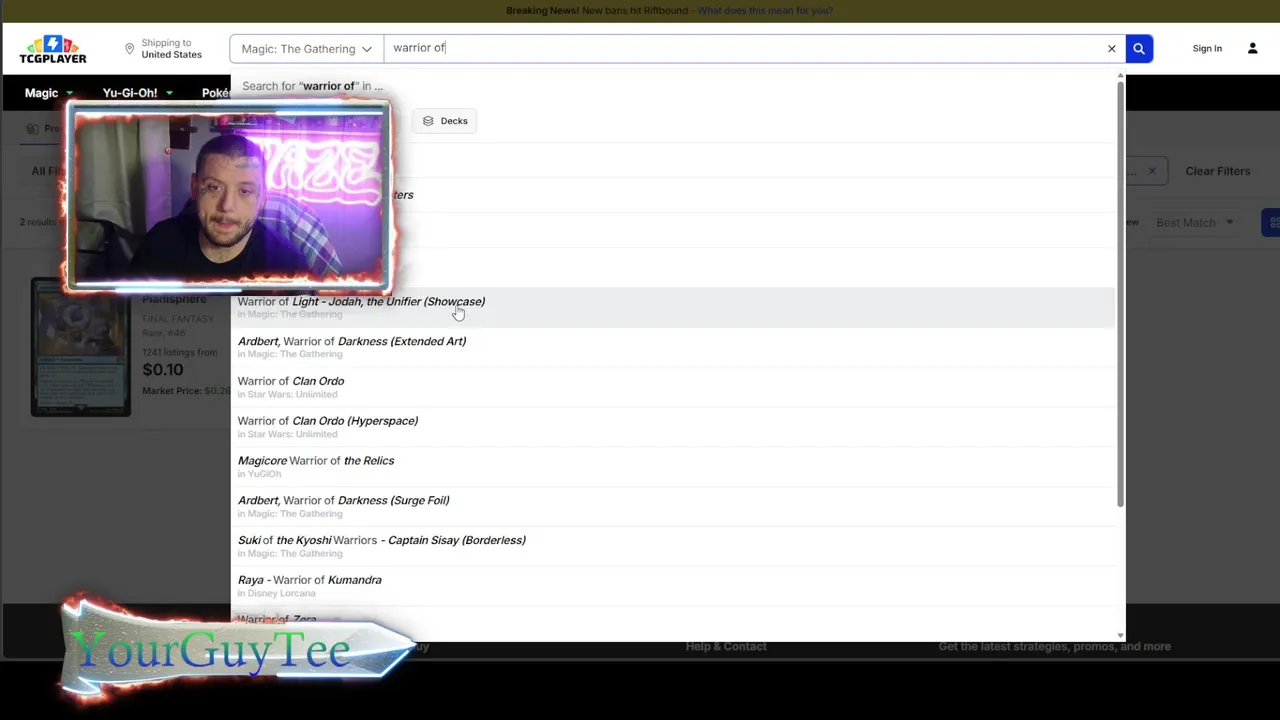Image resolution: width=1280 pixels, height=720 pixels.
Task: Click the Sign In link
Action: point(1207,48)
